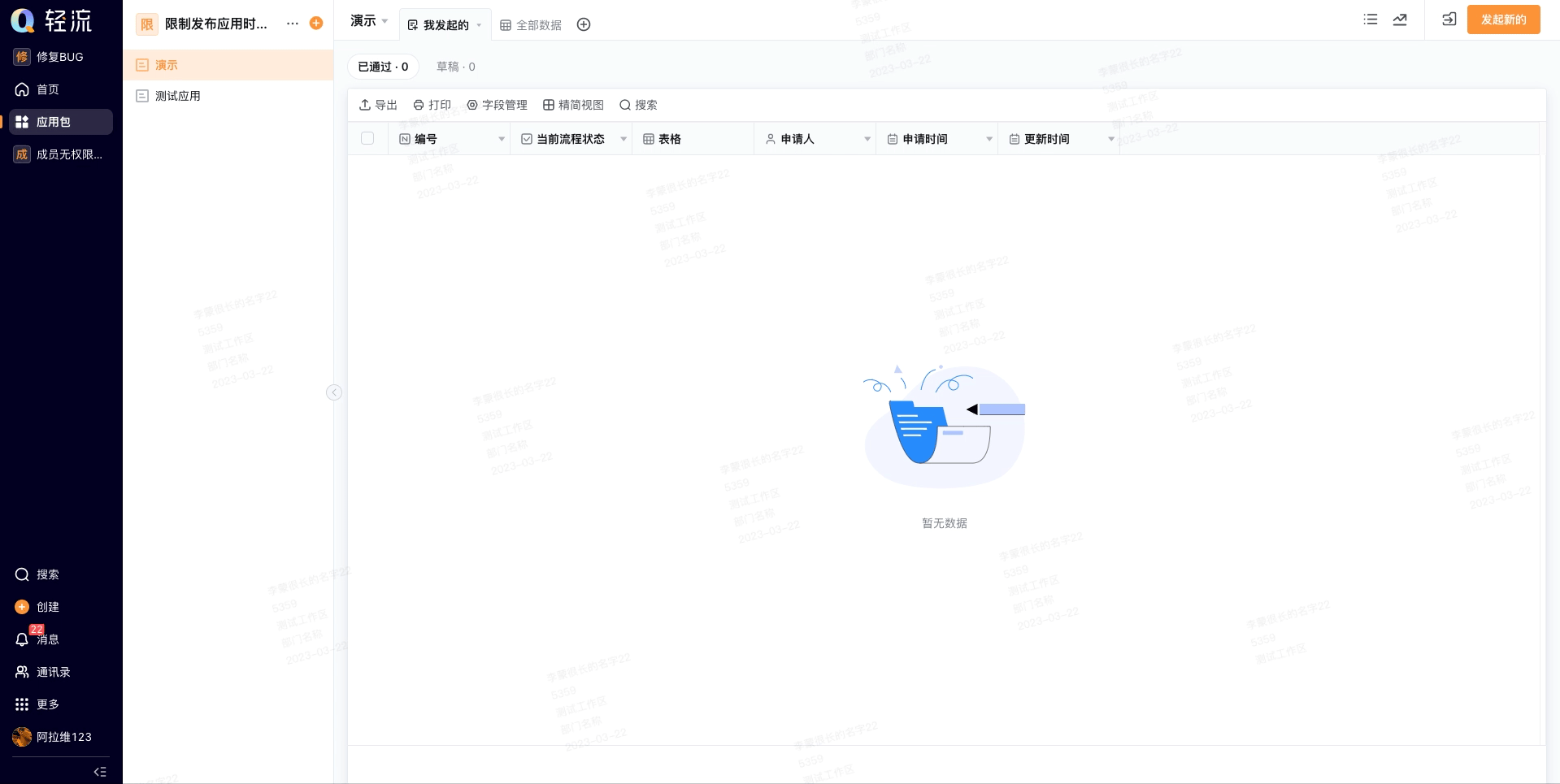Click the 发起新的 button
This screenshot has width=1560, height=784.
tap(1503, 19)
